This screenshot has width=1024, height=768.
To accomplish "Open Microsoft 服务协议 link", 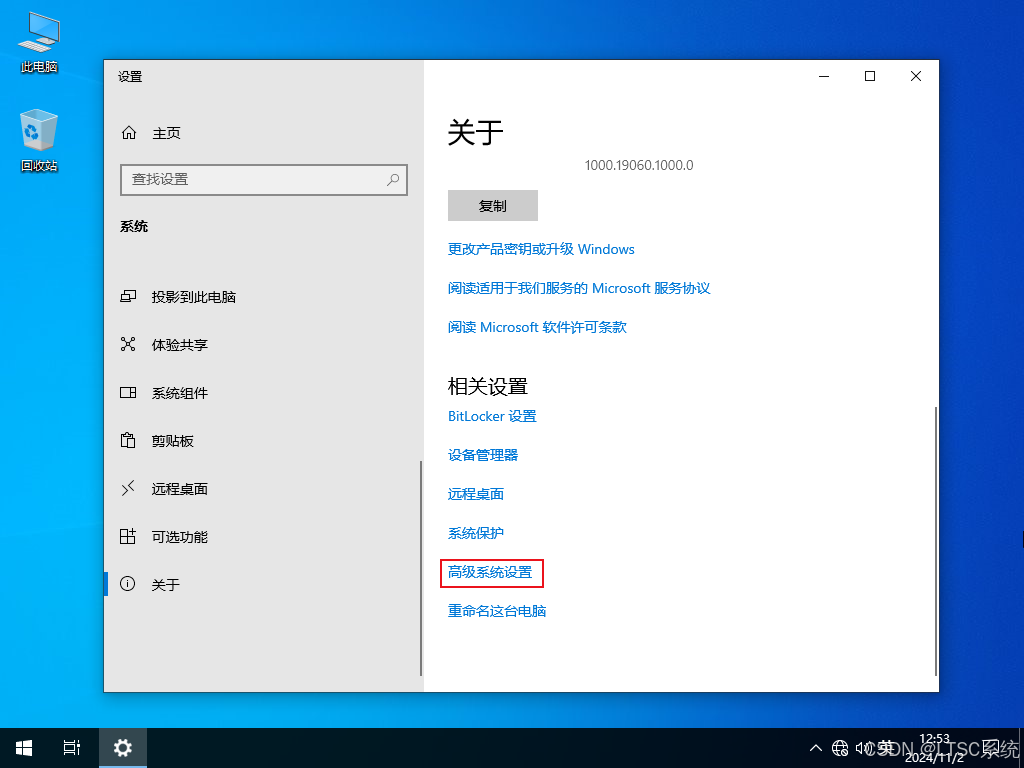I will [x=579, y=288].
